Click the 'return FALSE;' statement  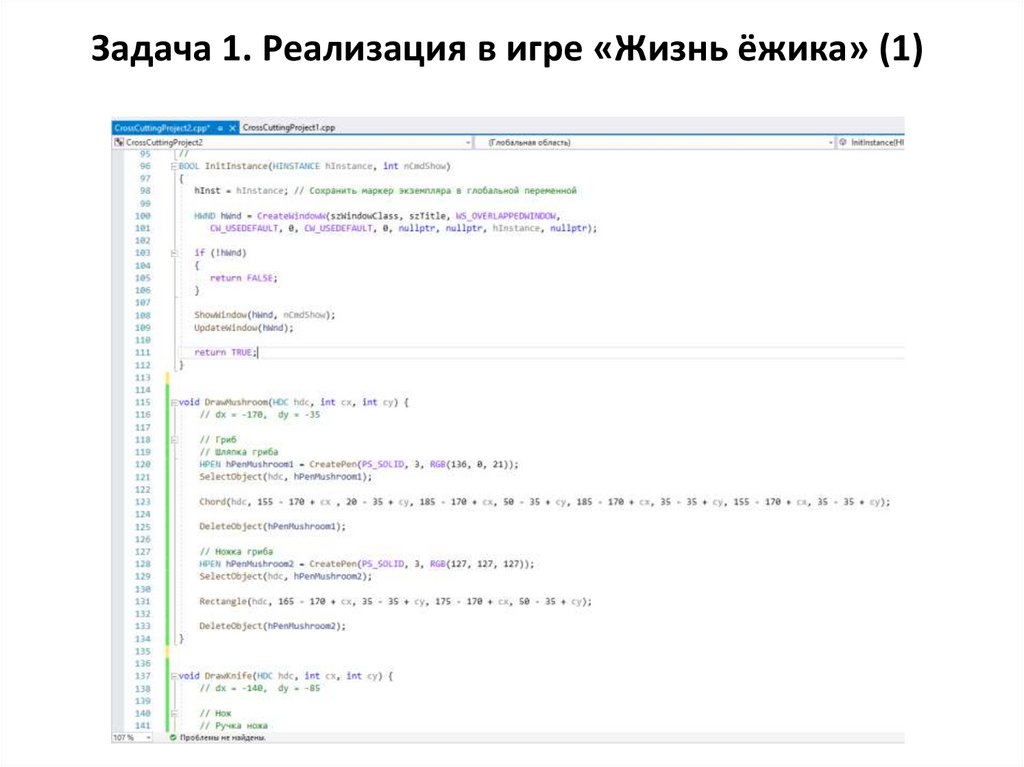[244, 278]
